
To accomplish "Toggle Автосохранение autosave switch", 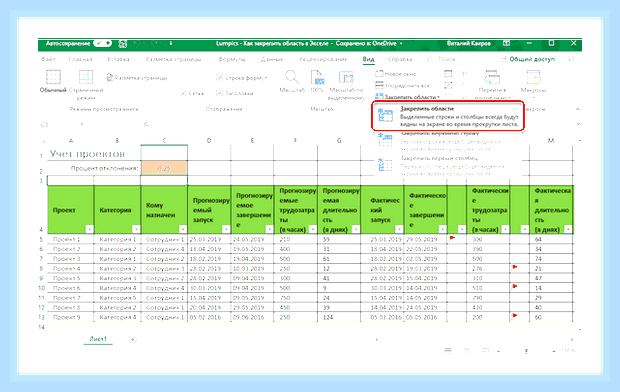I will 102,43.
